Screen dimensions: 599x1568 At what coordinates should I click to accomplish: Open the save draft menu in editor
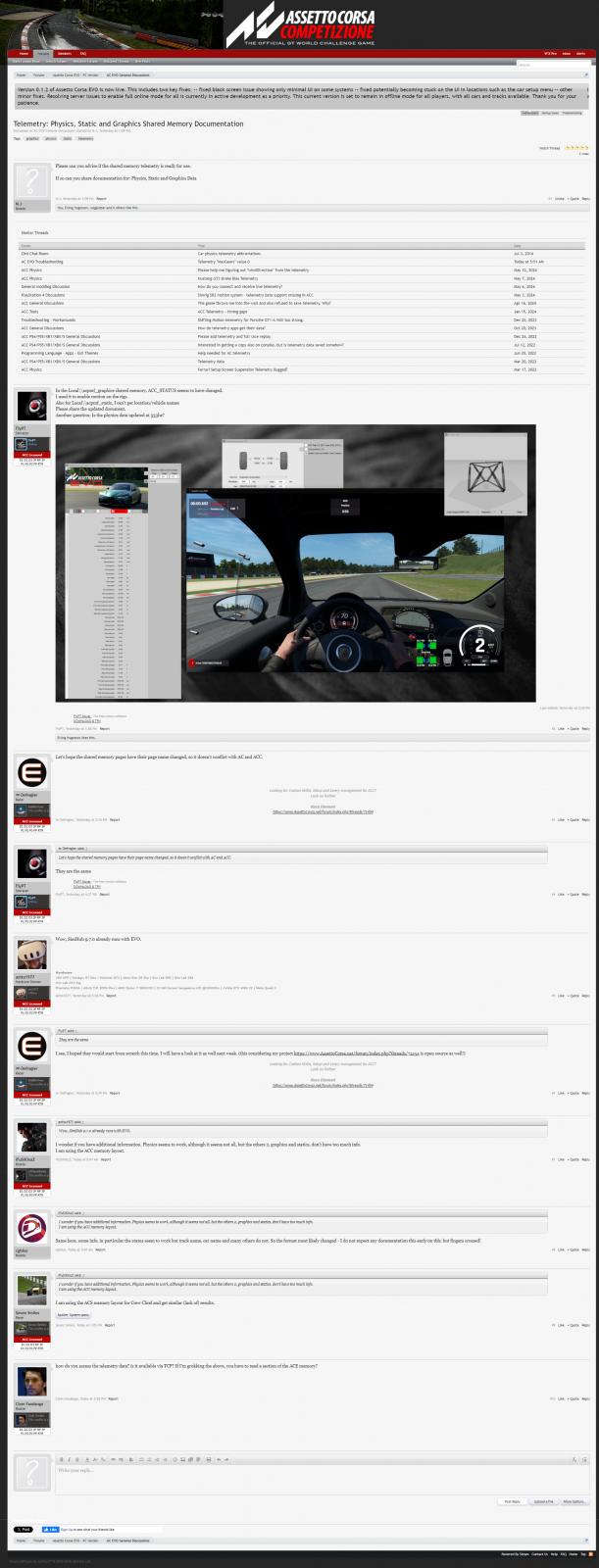tap(209, 1459)
